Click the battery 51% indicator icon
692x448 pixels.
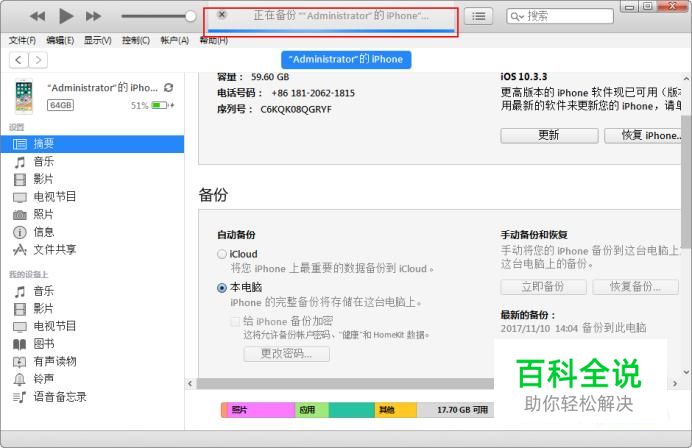[x=162, y=105]
